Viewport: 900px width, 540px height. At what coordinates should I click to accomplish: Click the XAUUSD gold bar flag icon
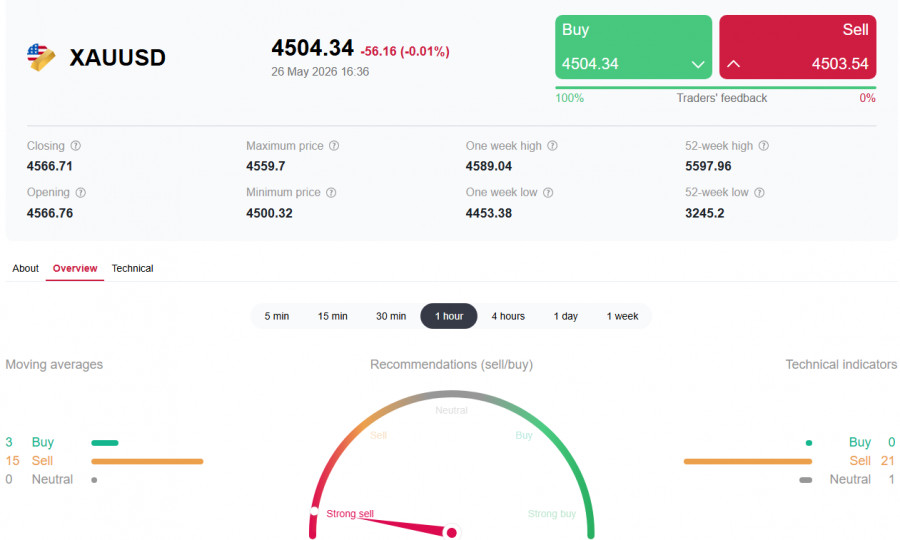click(41, 57)
